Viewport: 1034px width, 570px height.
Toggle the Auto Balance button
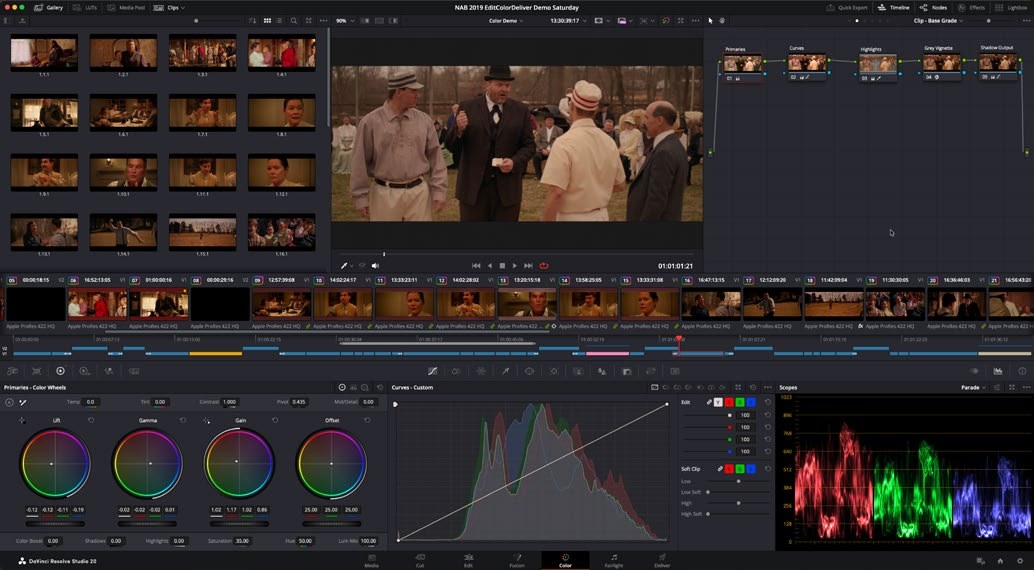point(9,402)
